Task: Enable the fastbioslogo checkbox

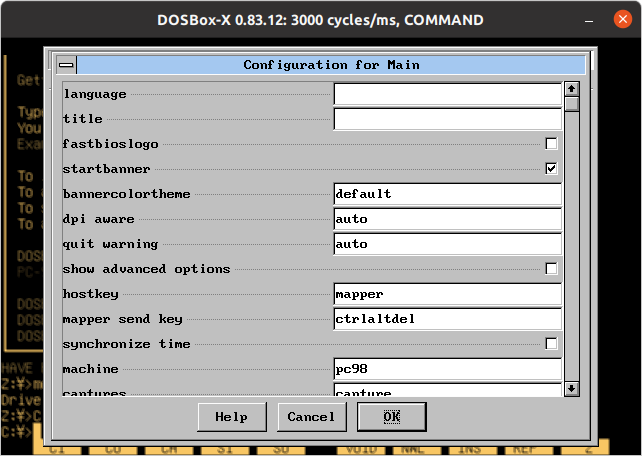Action: pos(551,144)
